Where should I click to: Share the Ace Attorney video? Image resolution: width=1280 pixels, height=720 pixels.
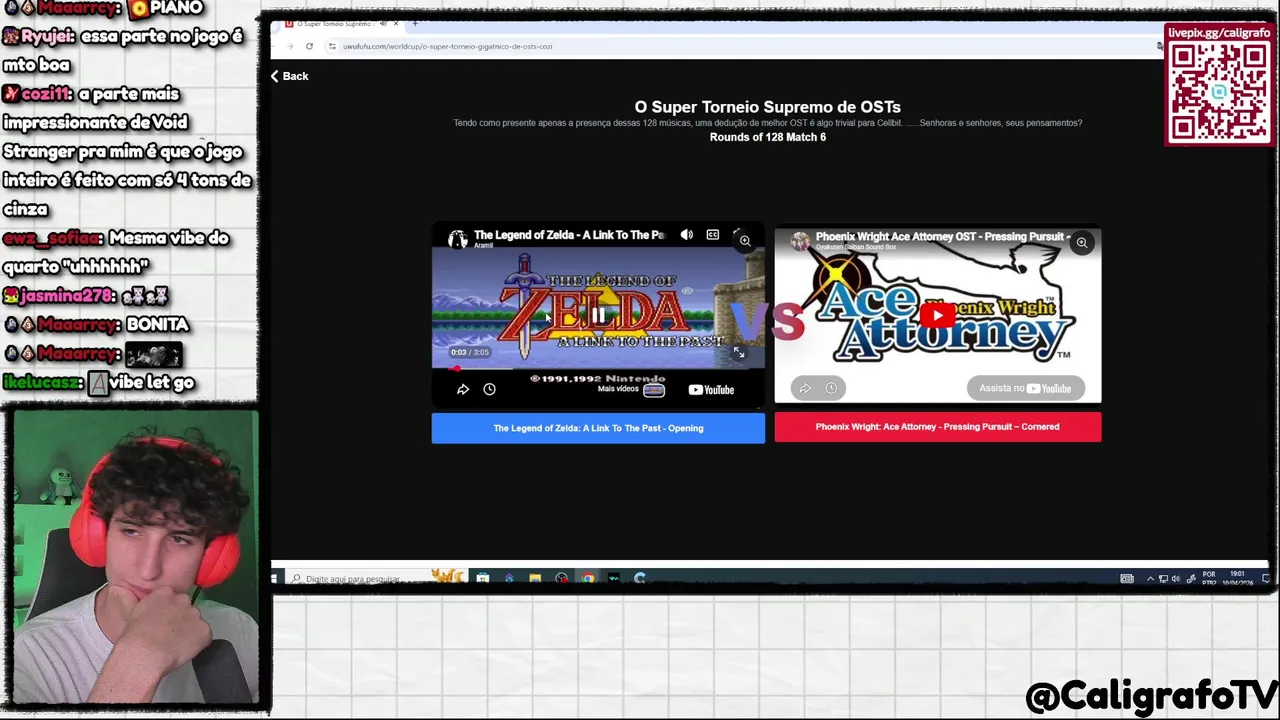[805, 388]
